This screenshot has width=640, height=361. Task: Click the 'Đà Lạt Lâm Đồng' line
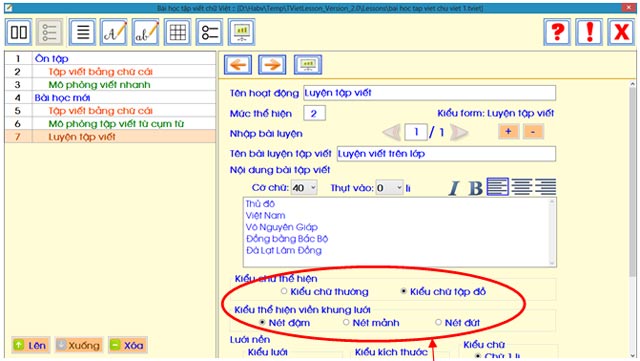[284, 250]
